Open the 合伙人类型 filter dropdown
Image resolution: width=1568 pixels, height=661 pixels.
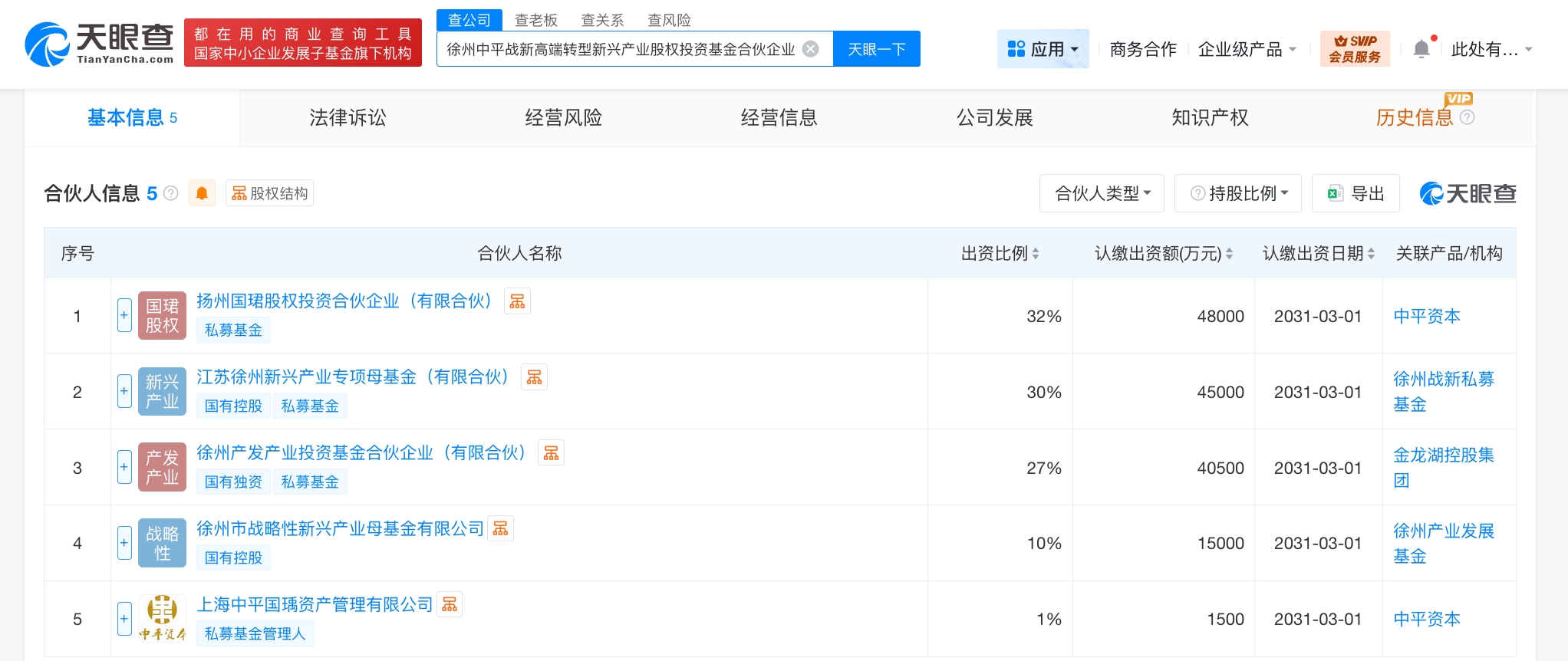(x=1102, y=193)
